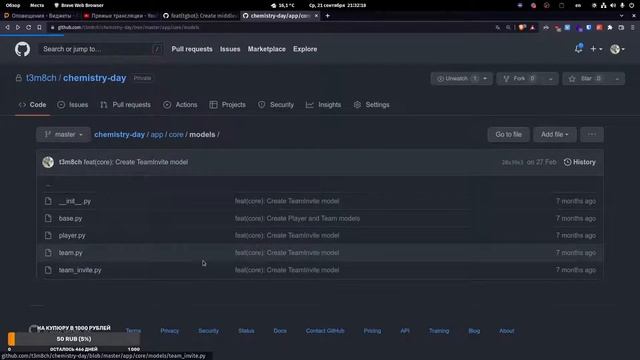Click the Fork button

(x=520, y=78)
